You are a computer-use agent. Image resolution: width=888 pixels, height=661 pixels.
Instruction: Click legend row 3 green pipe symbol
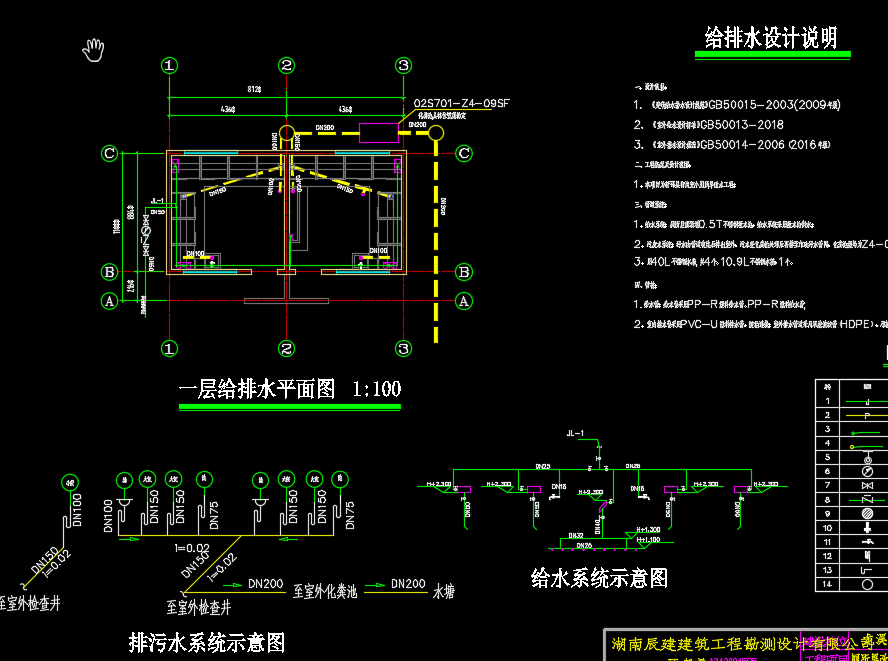(867, 432)
